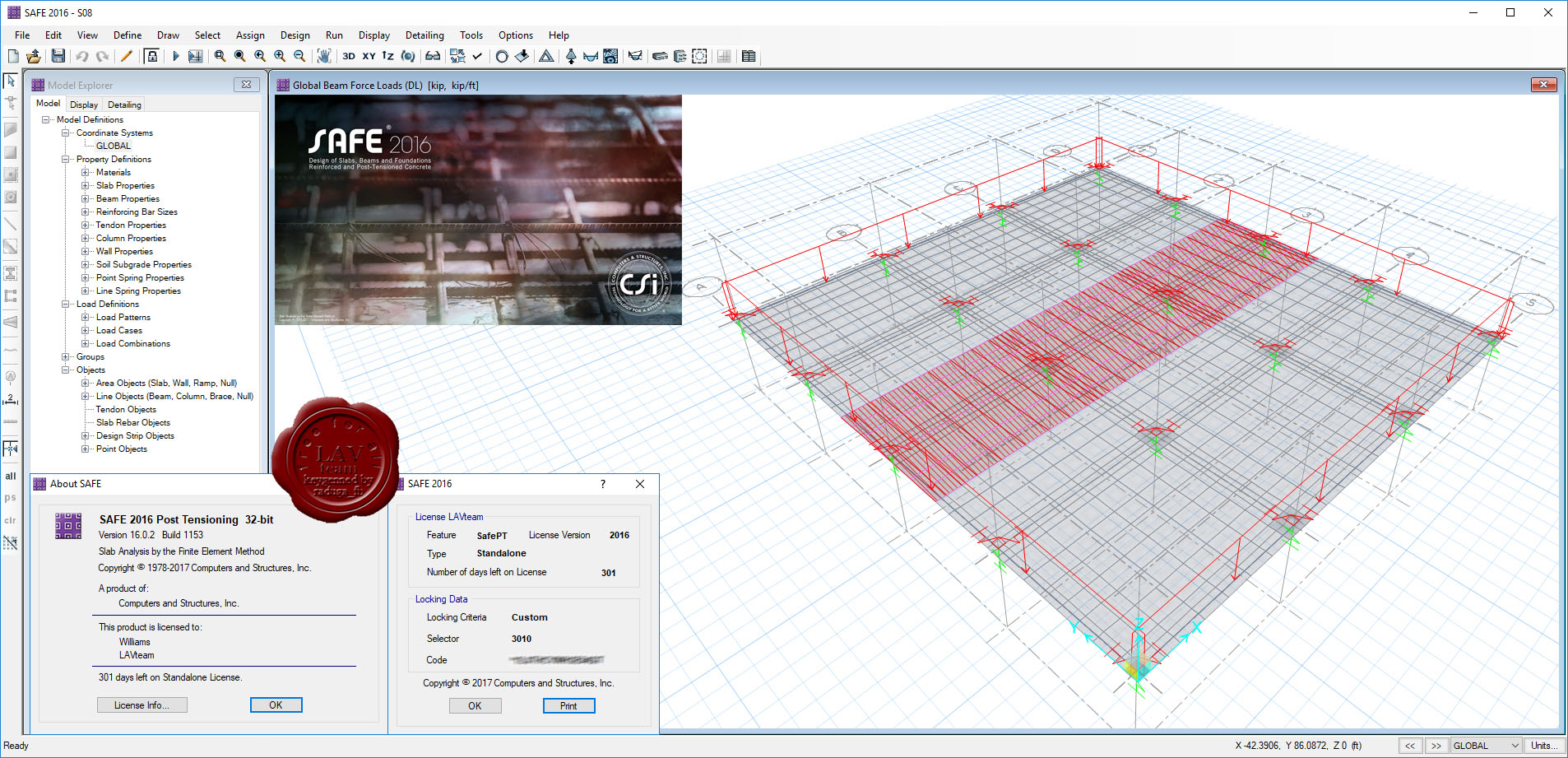Open the Detailing menu
The height and width of the screenshot is (758, 1568).
tap(424, 35)
